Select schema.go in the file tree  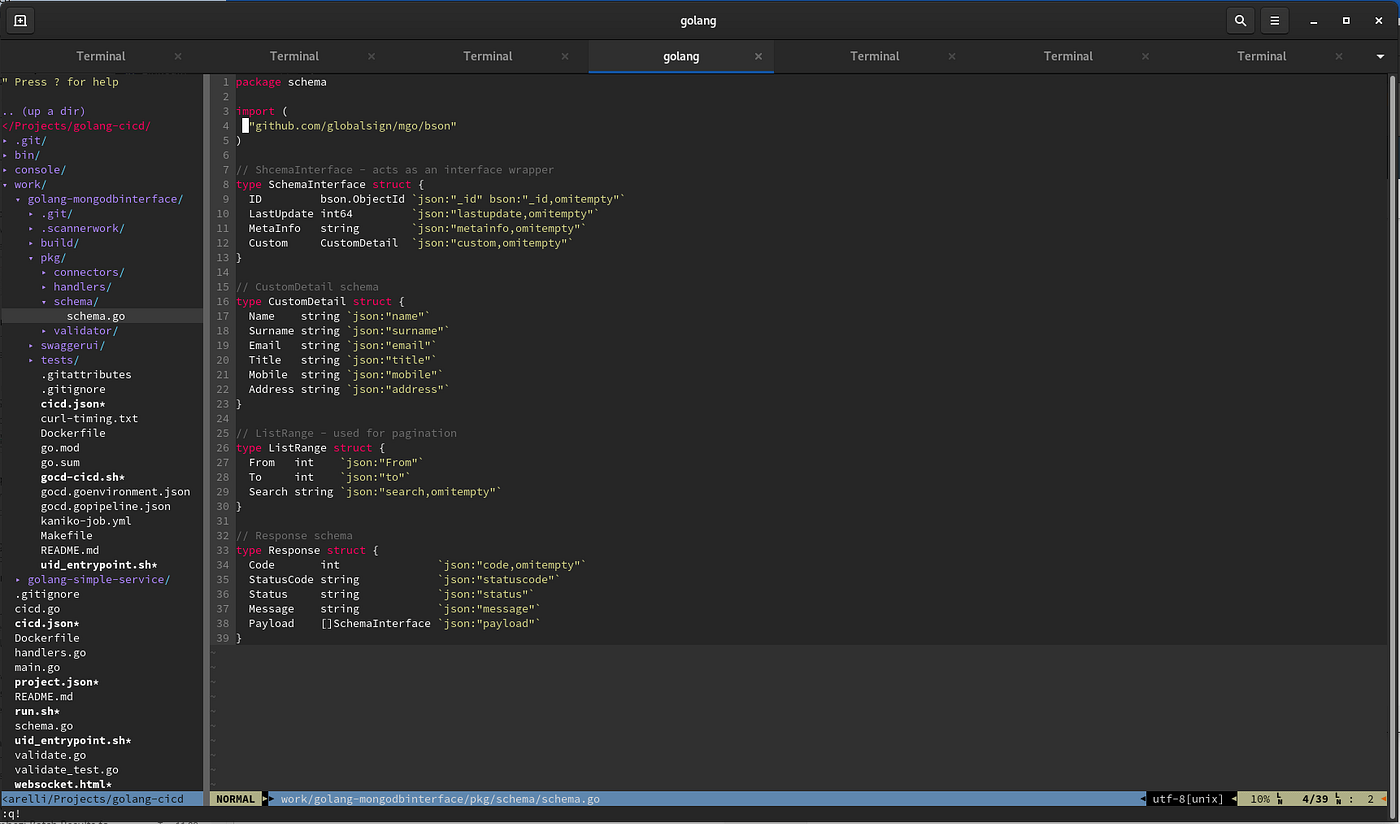click(x=95, y=315)
